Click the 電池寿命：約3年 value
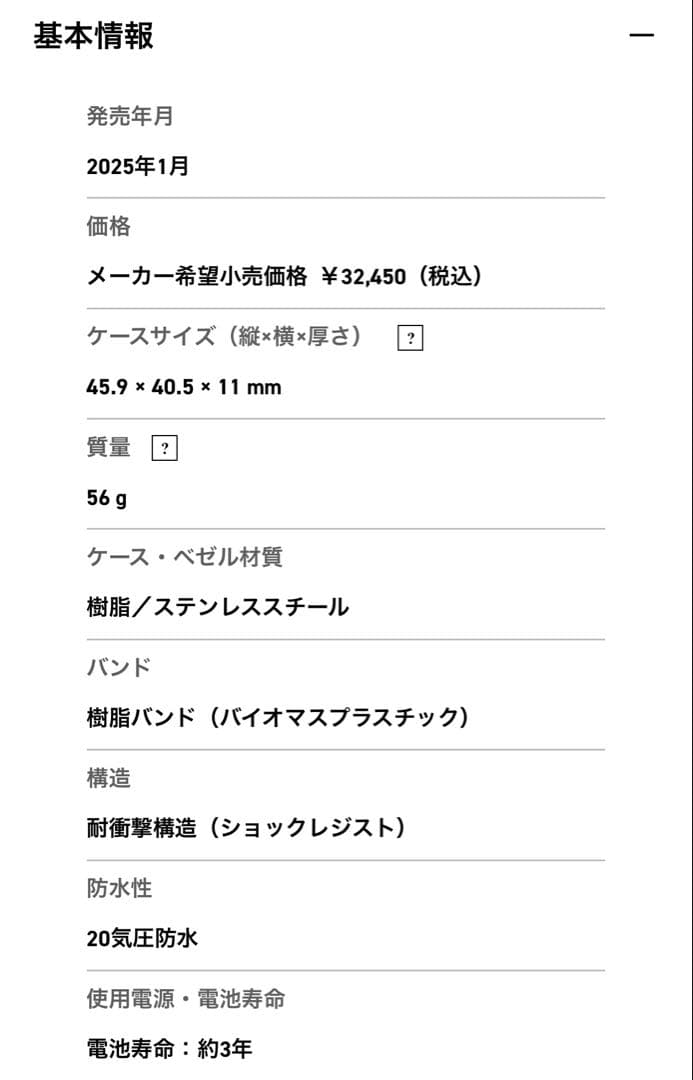693x1080 pixels. point(169,1049)
